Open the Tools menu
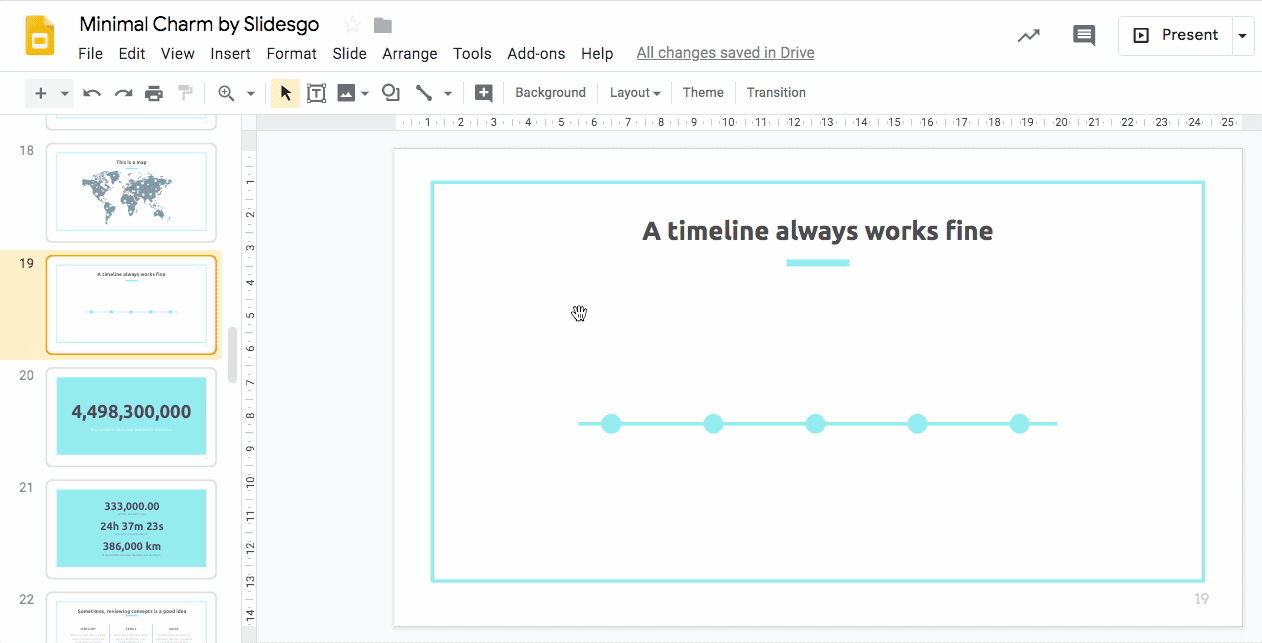 coord(472,54)
